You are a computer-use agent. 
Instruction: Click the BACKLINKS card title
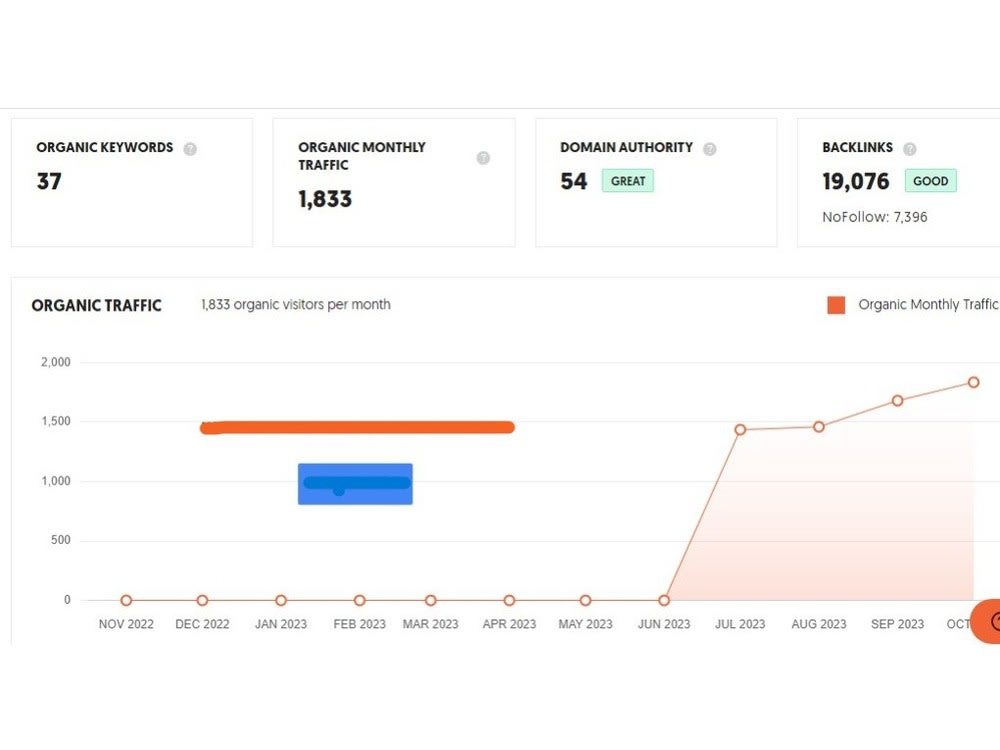point(857,147)
